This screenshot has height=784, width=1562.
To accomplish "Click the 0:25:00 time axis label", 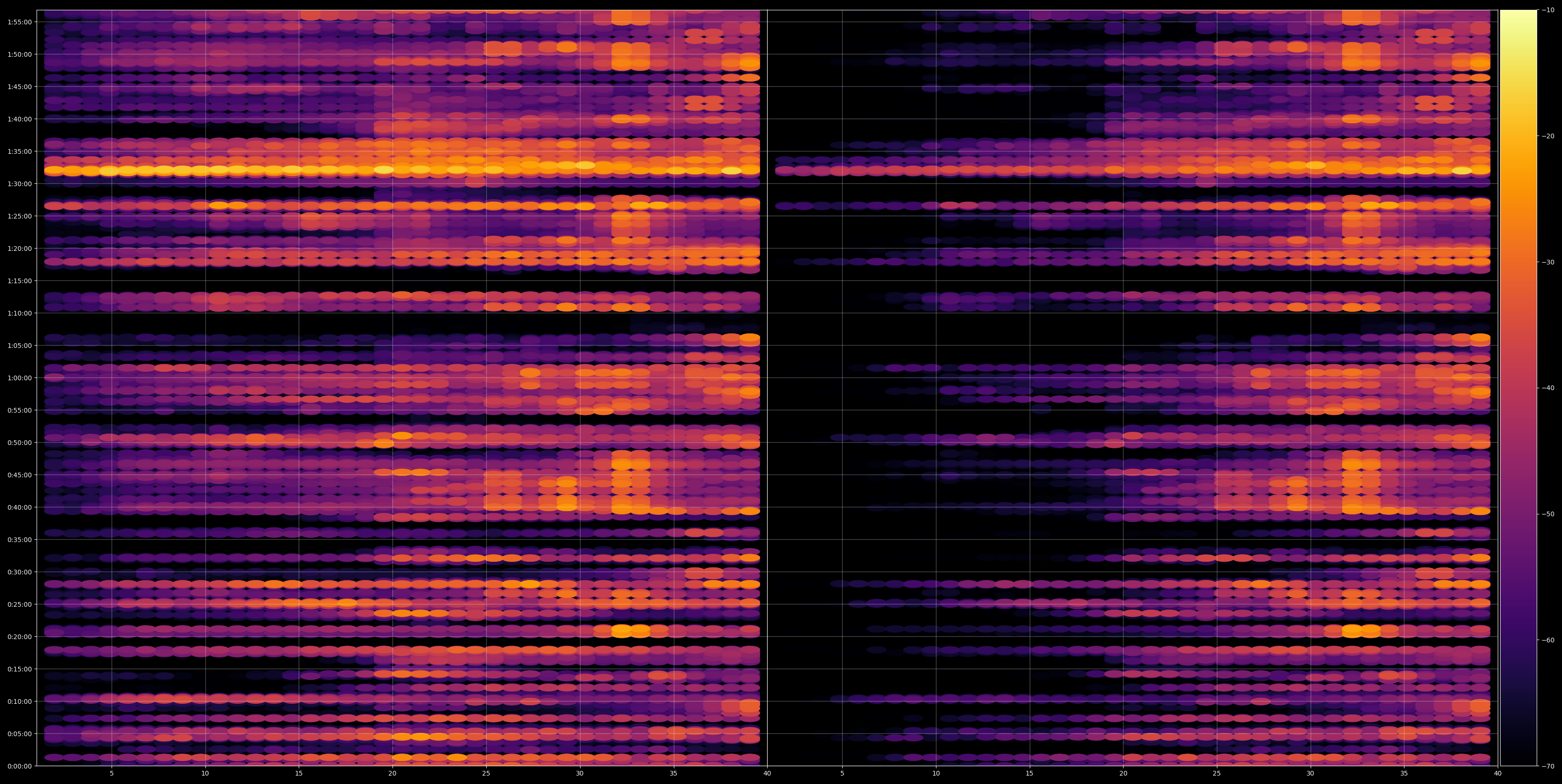I will point(19,604).
